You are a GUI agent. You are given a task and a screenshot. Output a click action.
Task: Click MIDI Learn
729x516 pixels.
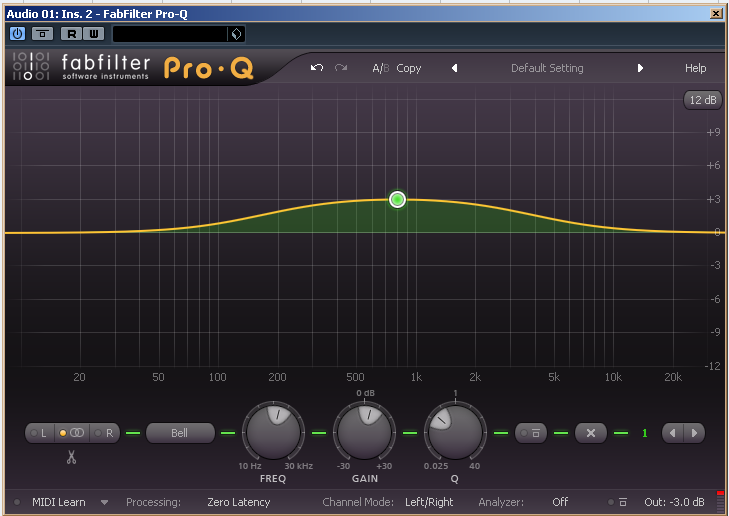59,502
